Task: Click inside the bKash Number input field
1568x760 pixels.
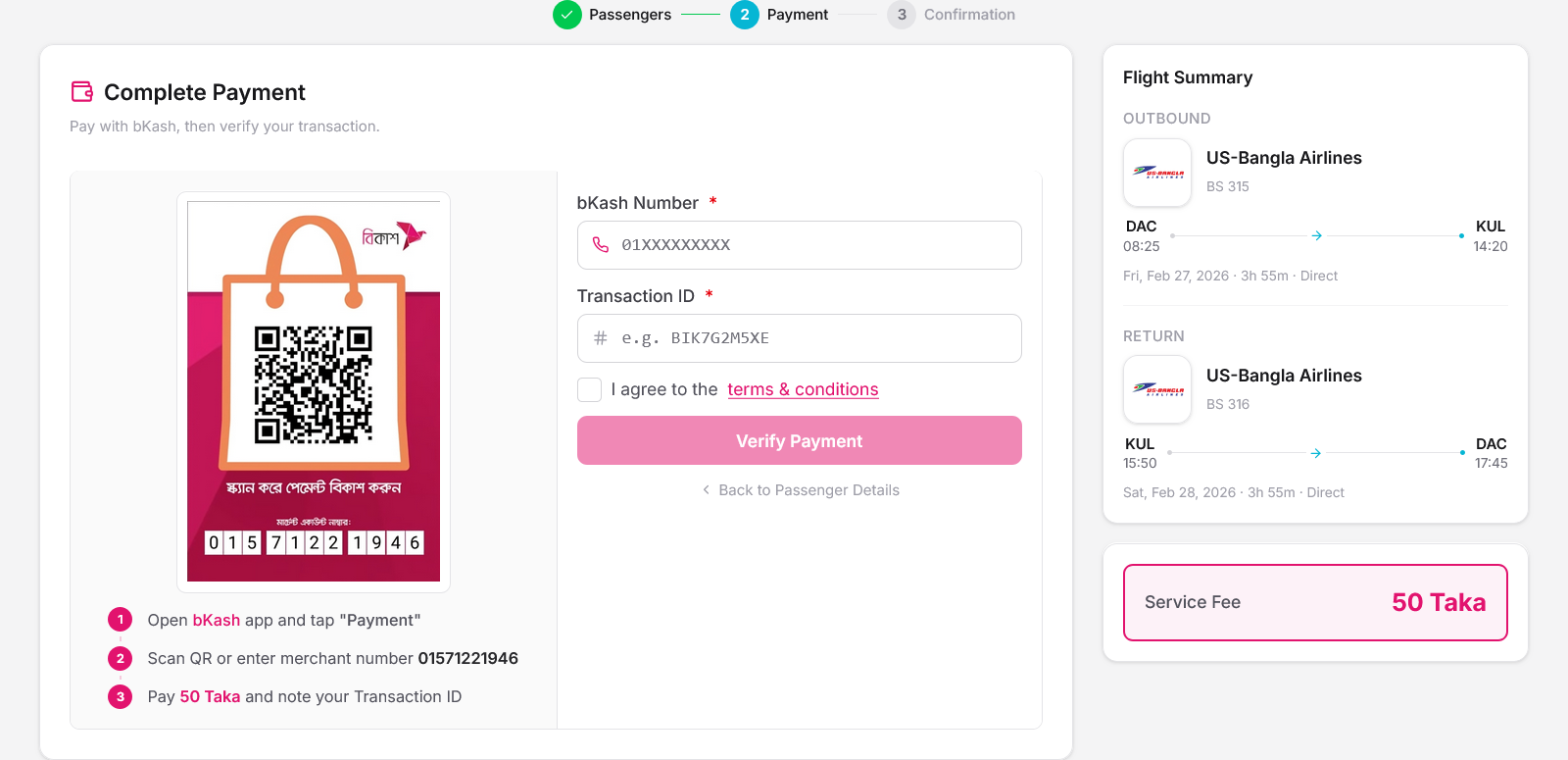Action: pos(799,245)
